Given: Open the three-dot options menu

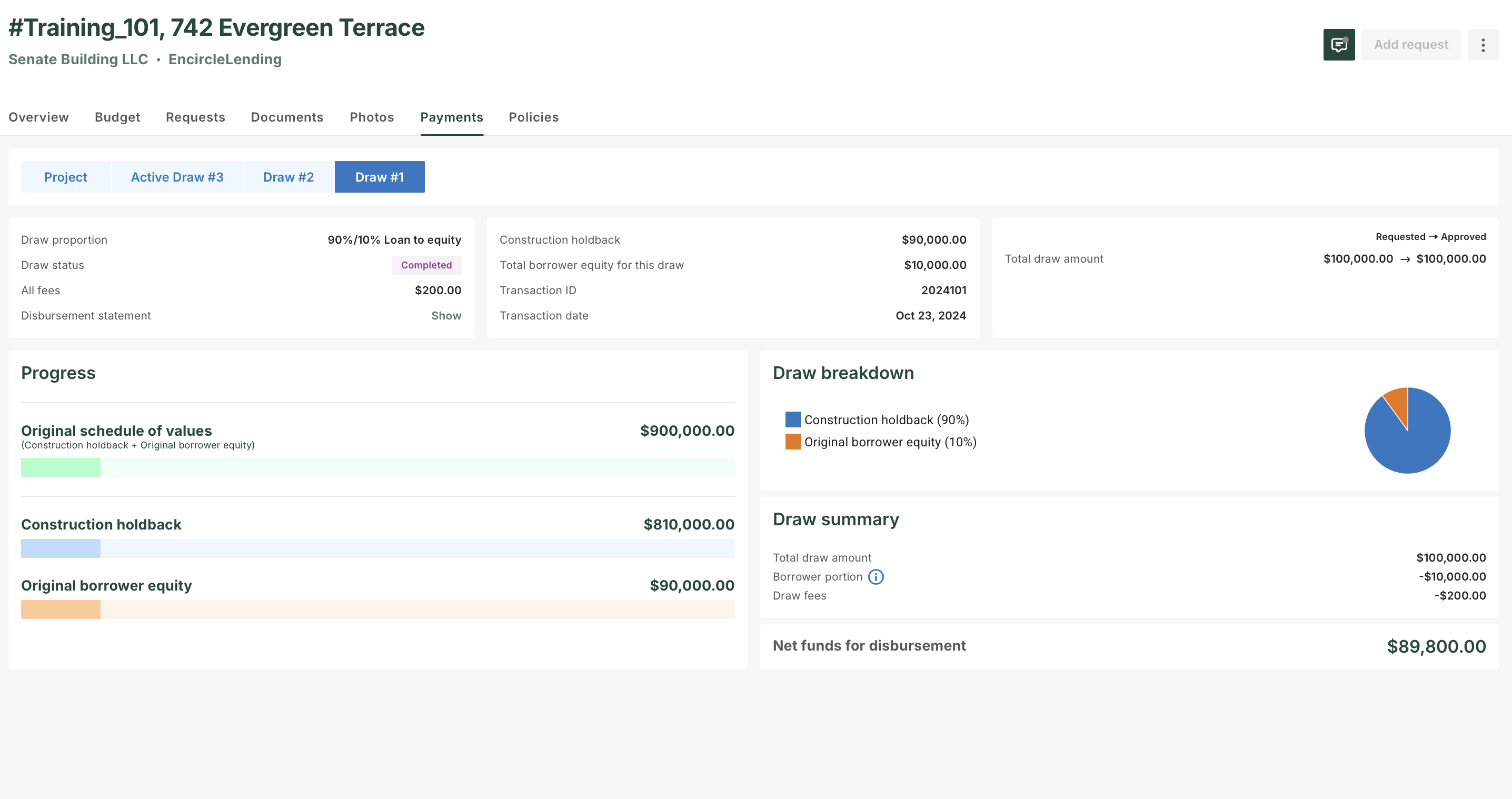Looking at the screenshot, I should pyautogui.click(x=1483, y=44).
